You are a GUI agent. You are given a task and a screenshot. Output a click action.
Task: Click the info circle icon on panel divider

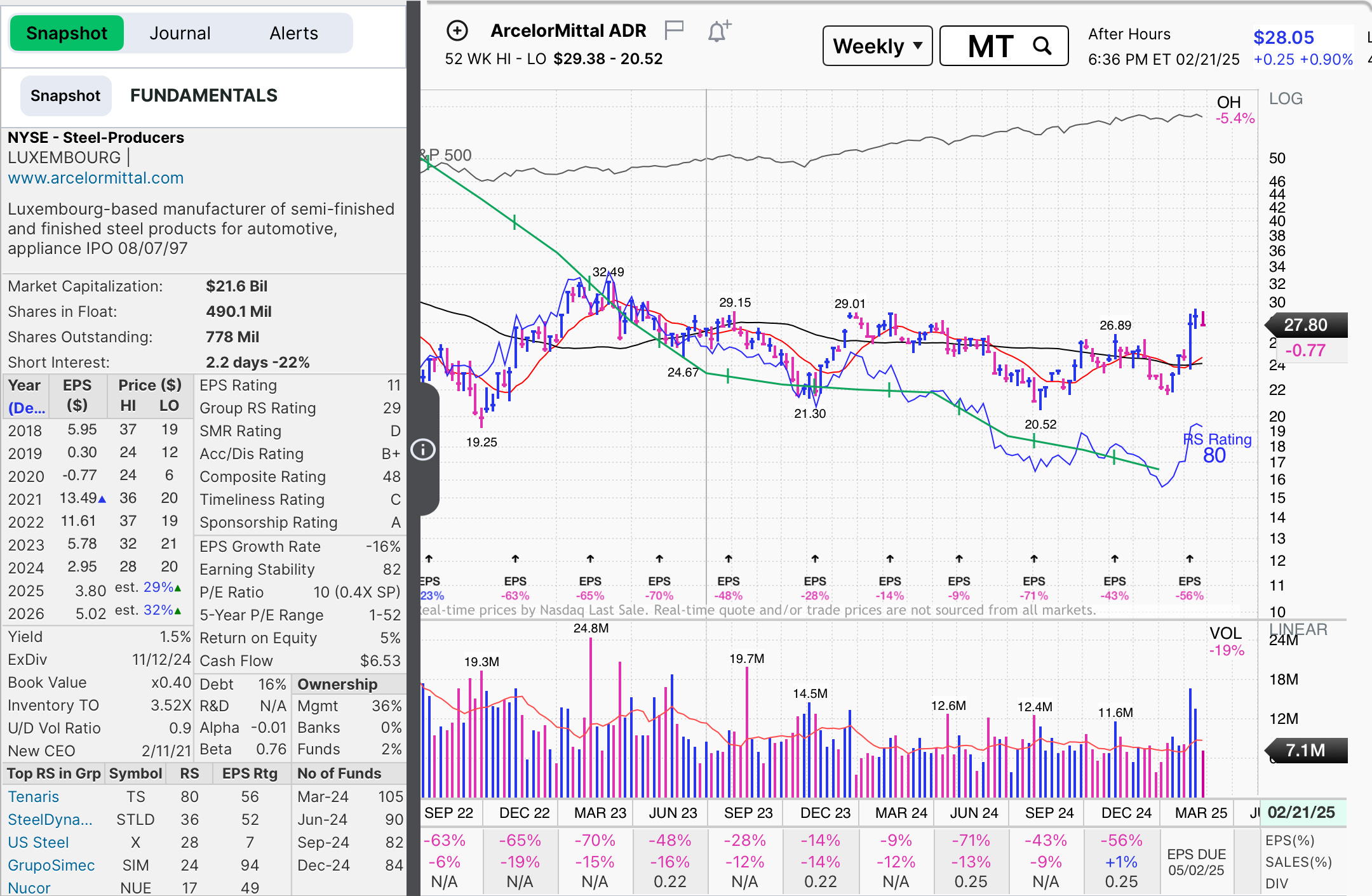[423, 450]
